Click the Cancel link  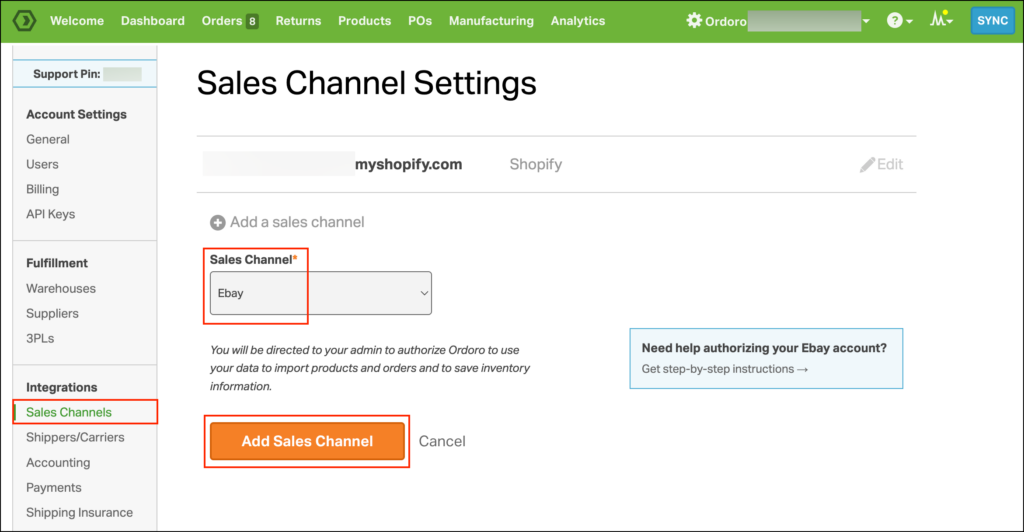[x=442, y=441]
